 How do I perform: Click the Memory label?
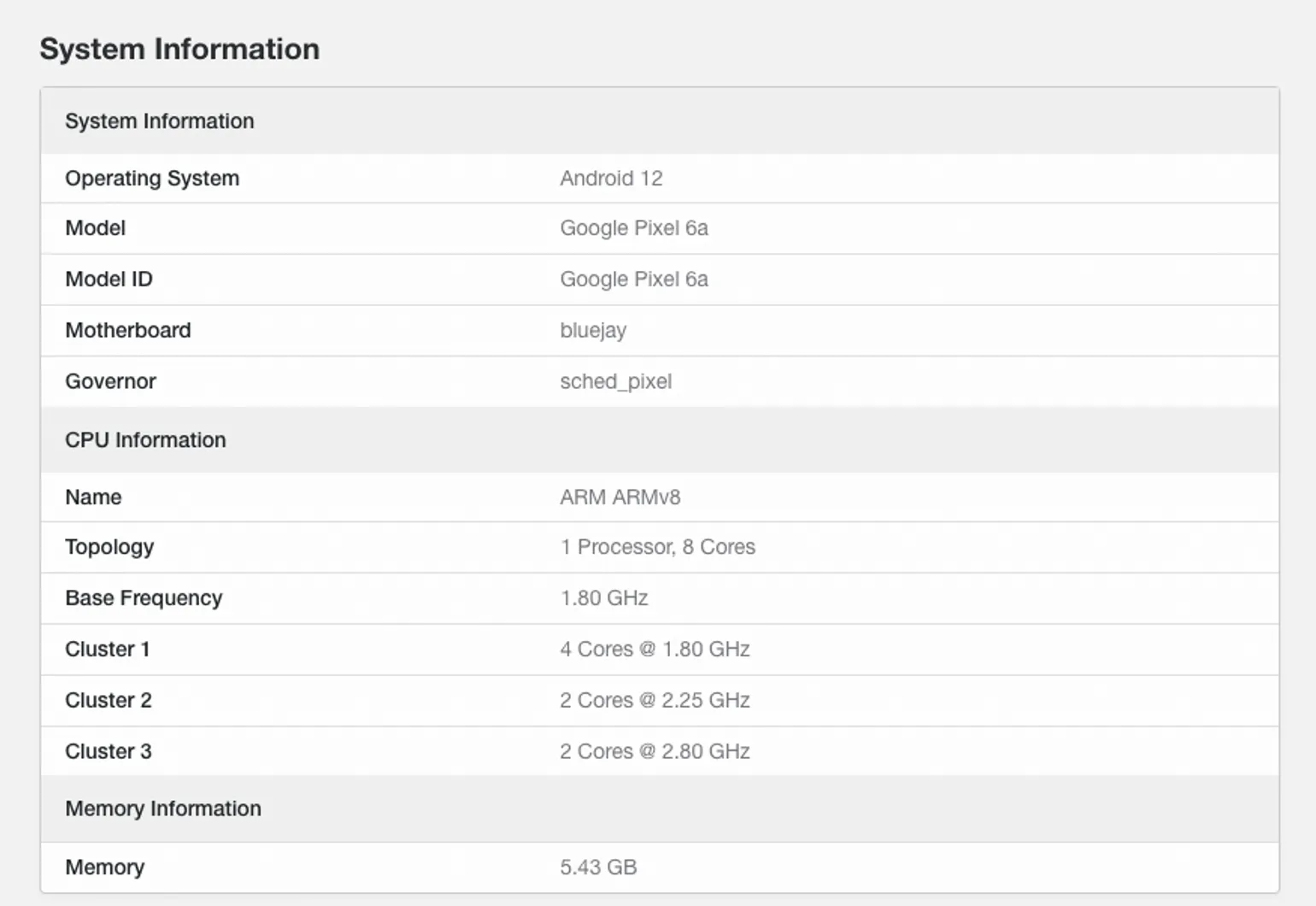104,867
